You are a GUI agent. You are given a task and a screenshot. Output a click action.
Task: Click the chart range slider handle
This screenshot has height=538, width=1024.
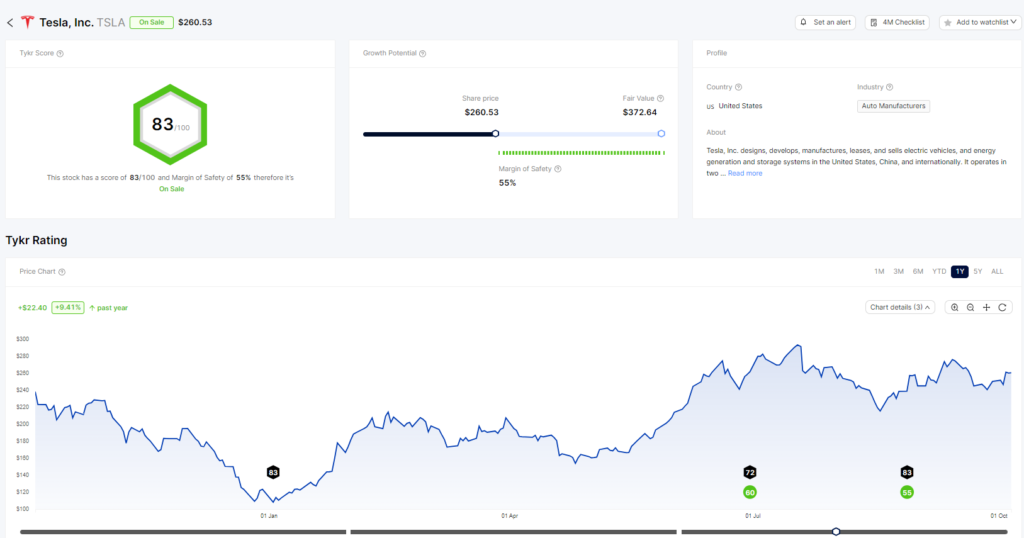pos(836,531)
